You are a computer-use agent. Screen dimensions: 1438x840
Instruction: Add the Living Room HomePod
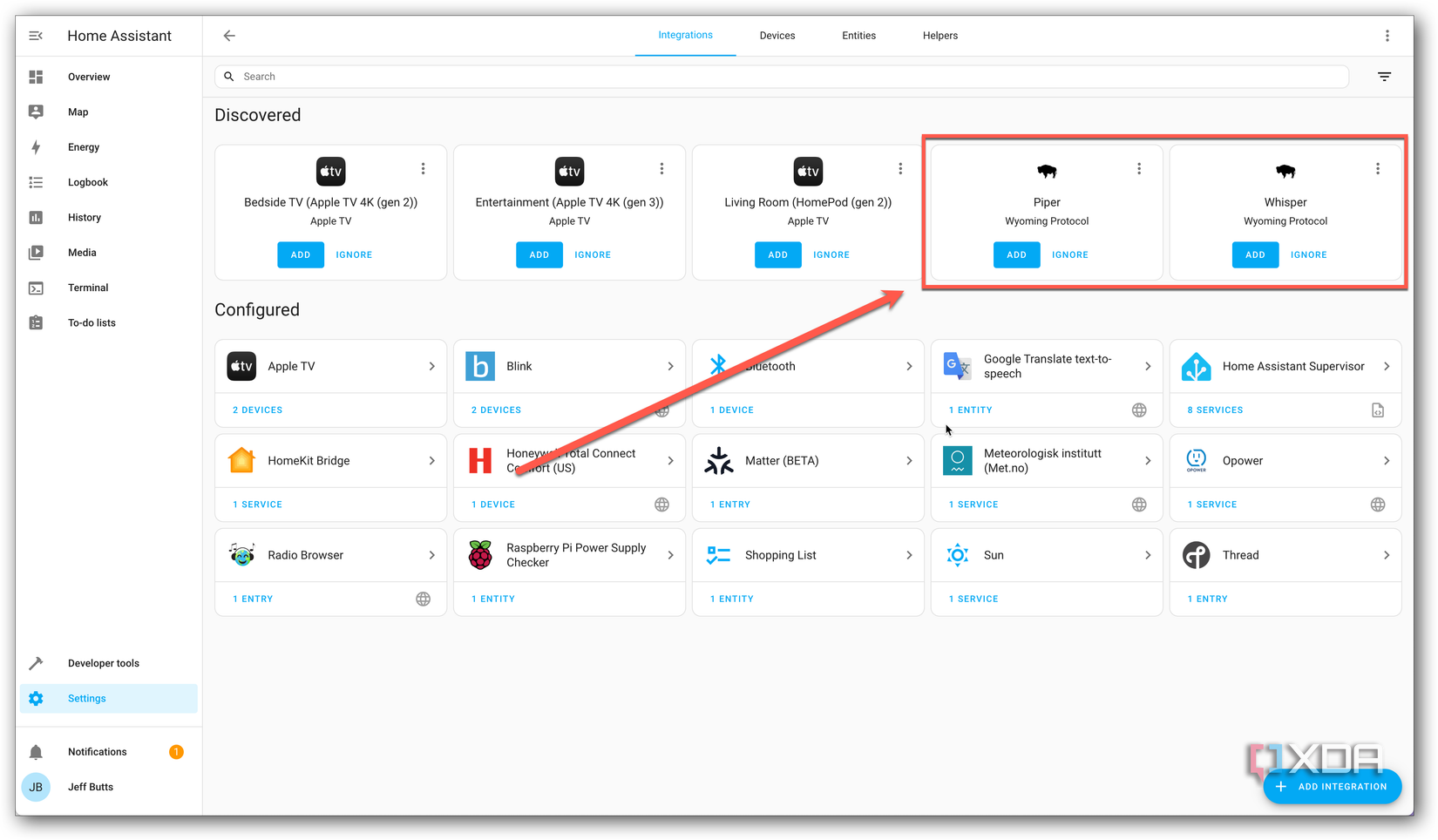click(777, 254)
